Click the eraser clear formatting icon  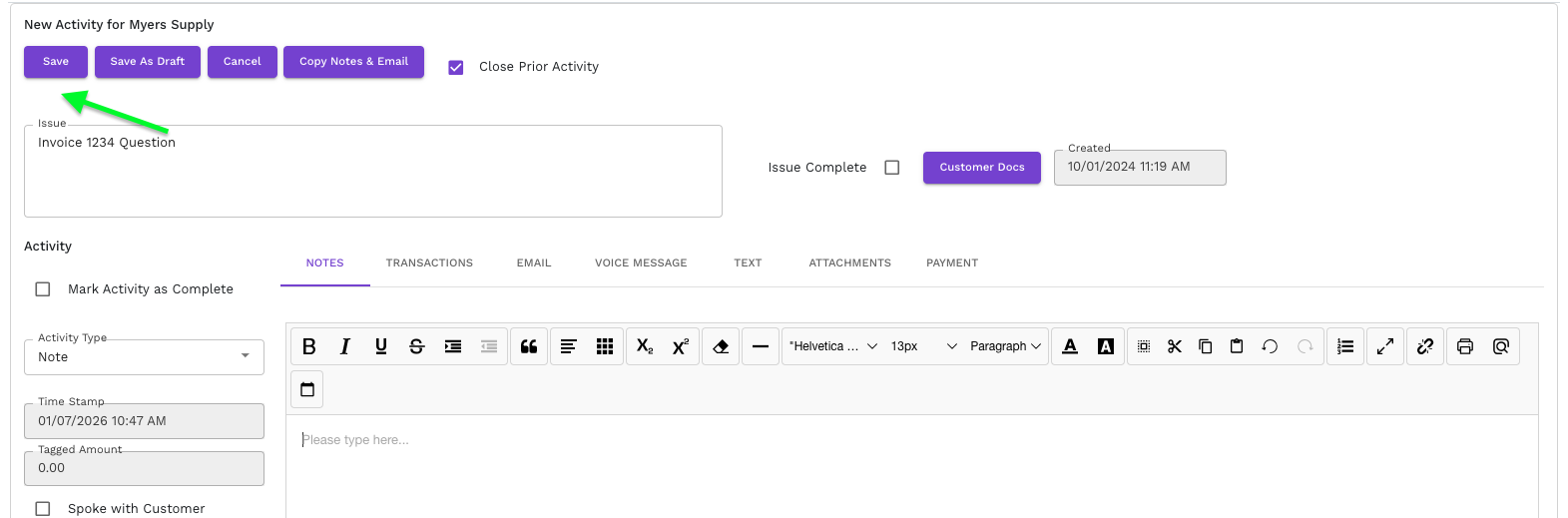pyautogui.click(x=721, y=346)
